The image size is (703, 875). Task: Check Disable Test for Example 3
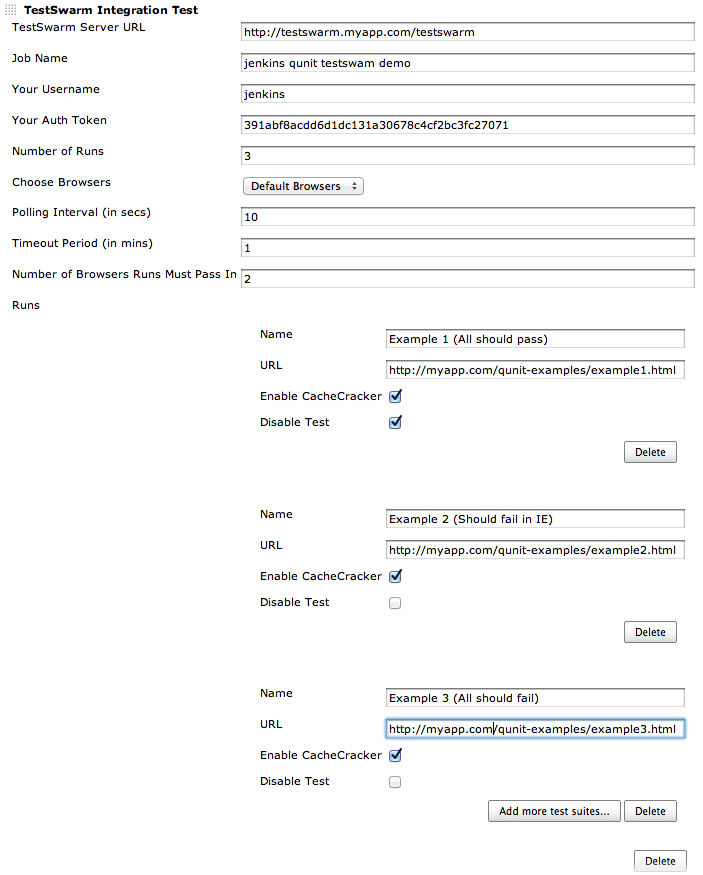pos(395,782)
